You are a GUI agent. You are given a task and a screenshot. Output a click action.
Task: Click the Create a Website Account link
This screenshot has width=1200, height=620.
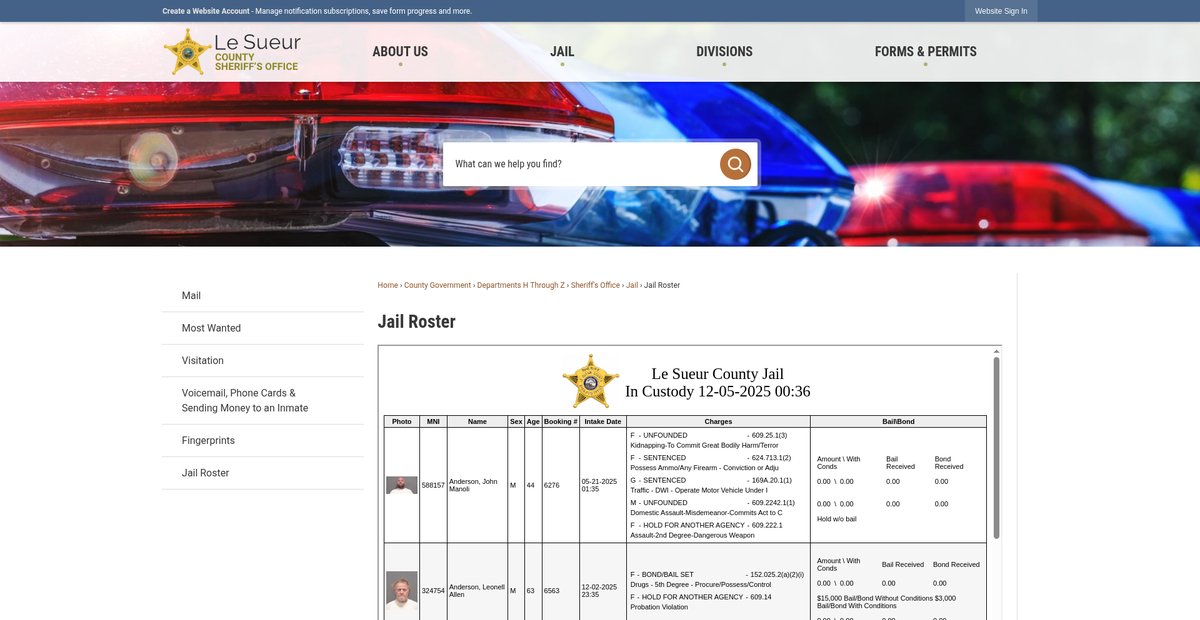(206, 11)
